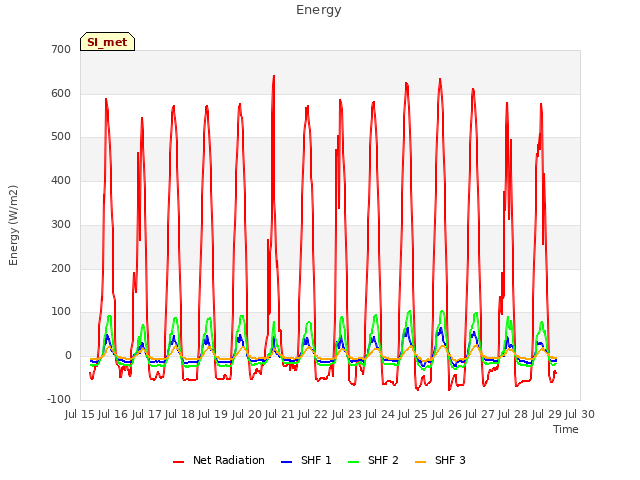This screenshot has height=480, width=640.
Task: Click the SI_met annotation label
Action: coord(107,42)
